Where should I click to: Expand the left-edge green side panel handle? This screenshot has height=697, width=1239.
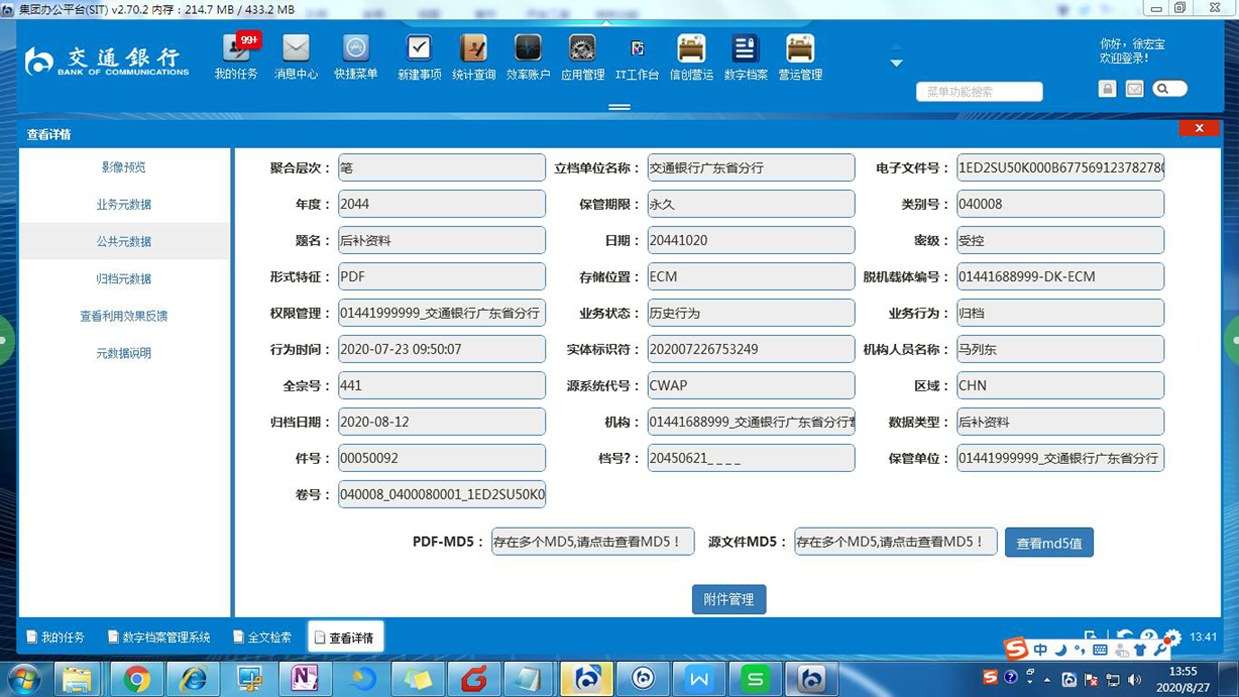(5, 341)
